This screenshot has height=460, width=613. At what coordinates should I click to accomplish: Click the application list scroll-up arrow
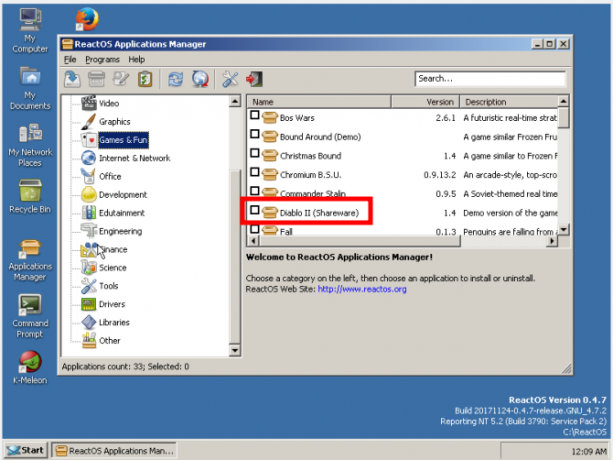click(563, 101)
